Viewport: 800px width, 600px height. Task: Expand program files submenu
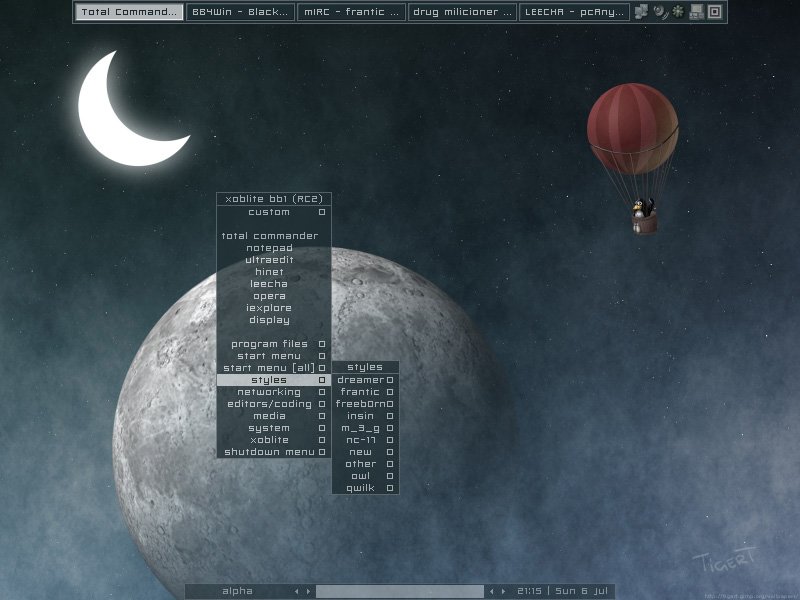click(x=274, y=344)
